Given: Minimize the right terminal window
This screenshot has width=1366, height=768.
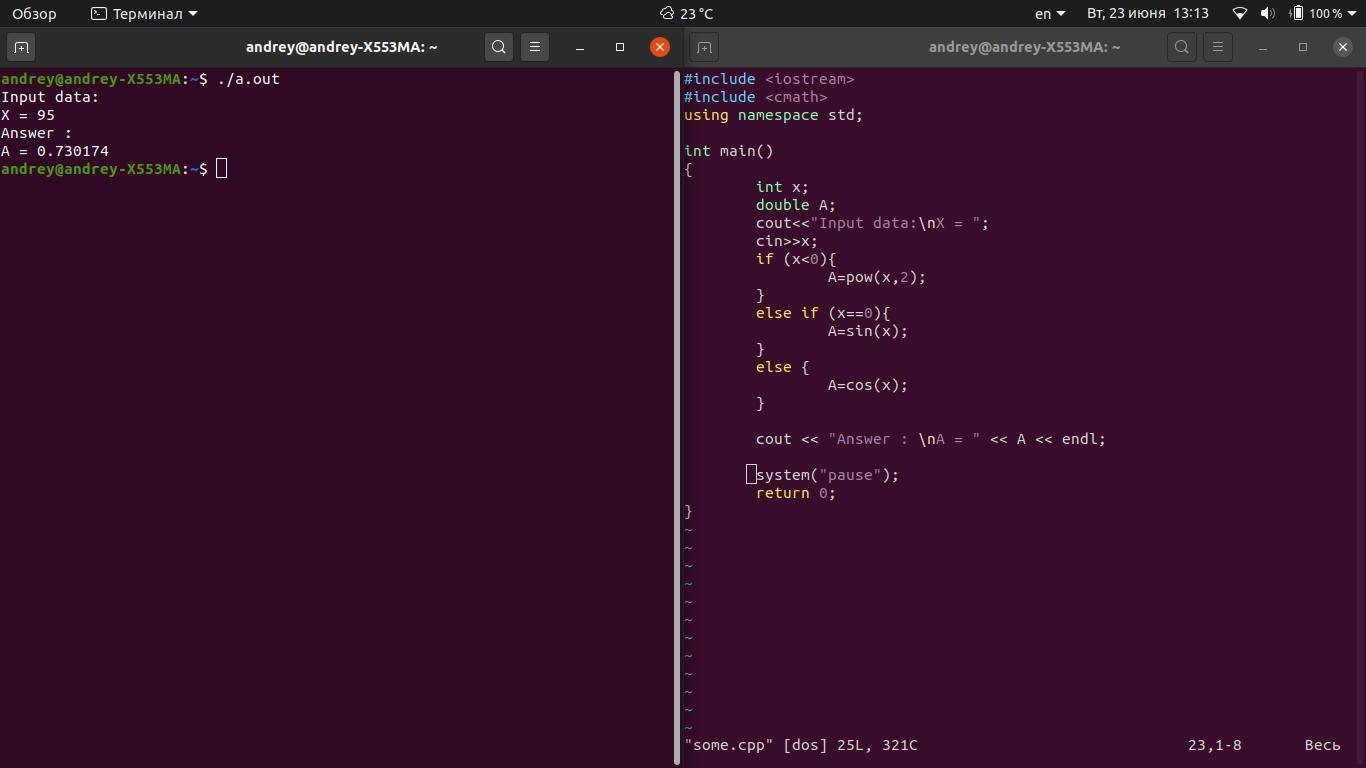Looking at the screenshot, I should 1263,47.
